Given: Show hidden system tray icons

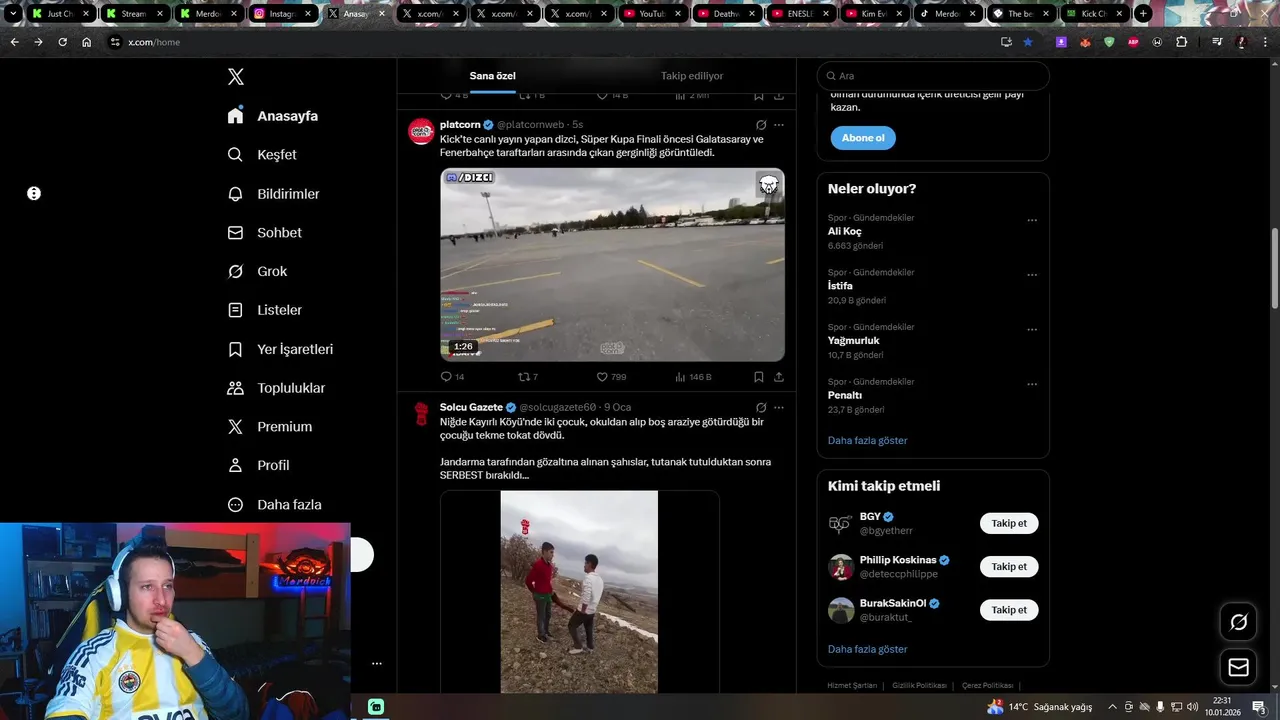Looking at the screenshot, I should point(1112,707).
